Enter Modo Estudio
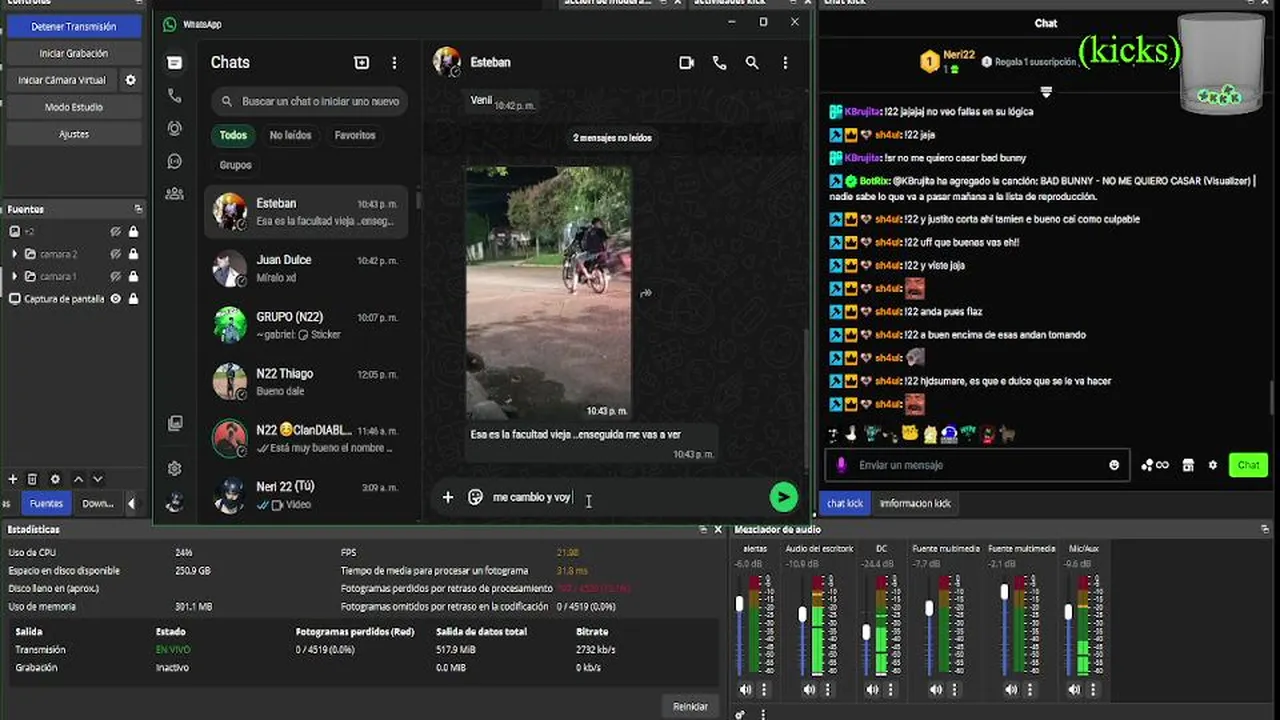Viewport: 1280px width, 720px height. pos(73,107)
